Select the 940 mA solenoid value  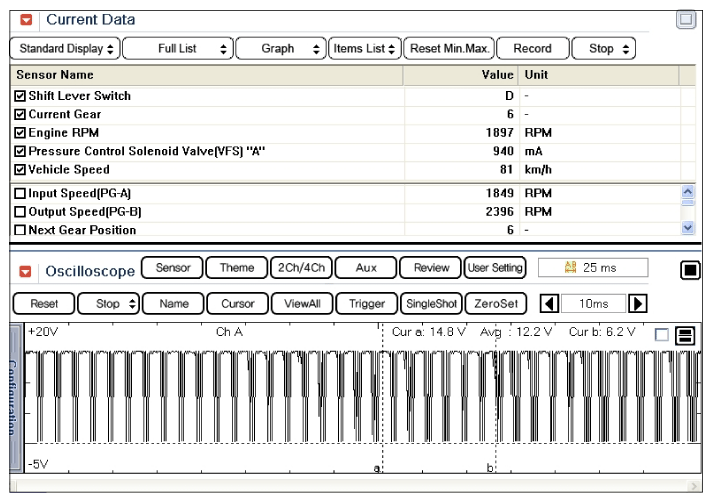503,151
